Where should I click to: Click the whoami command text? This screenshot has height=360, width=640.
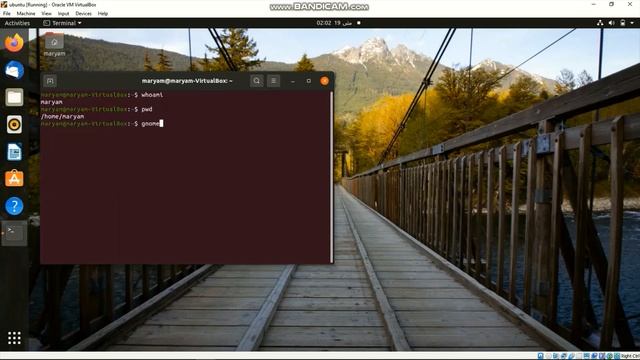pos(152,95)
